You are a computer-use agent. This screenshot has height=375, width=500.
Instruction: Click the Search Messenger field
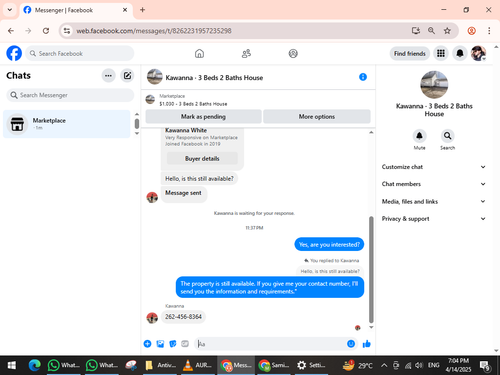click(x=70, y=95)
